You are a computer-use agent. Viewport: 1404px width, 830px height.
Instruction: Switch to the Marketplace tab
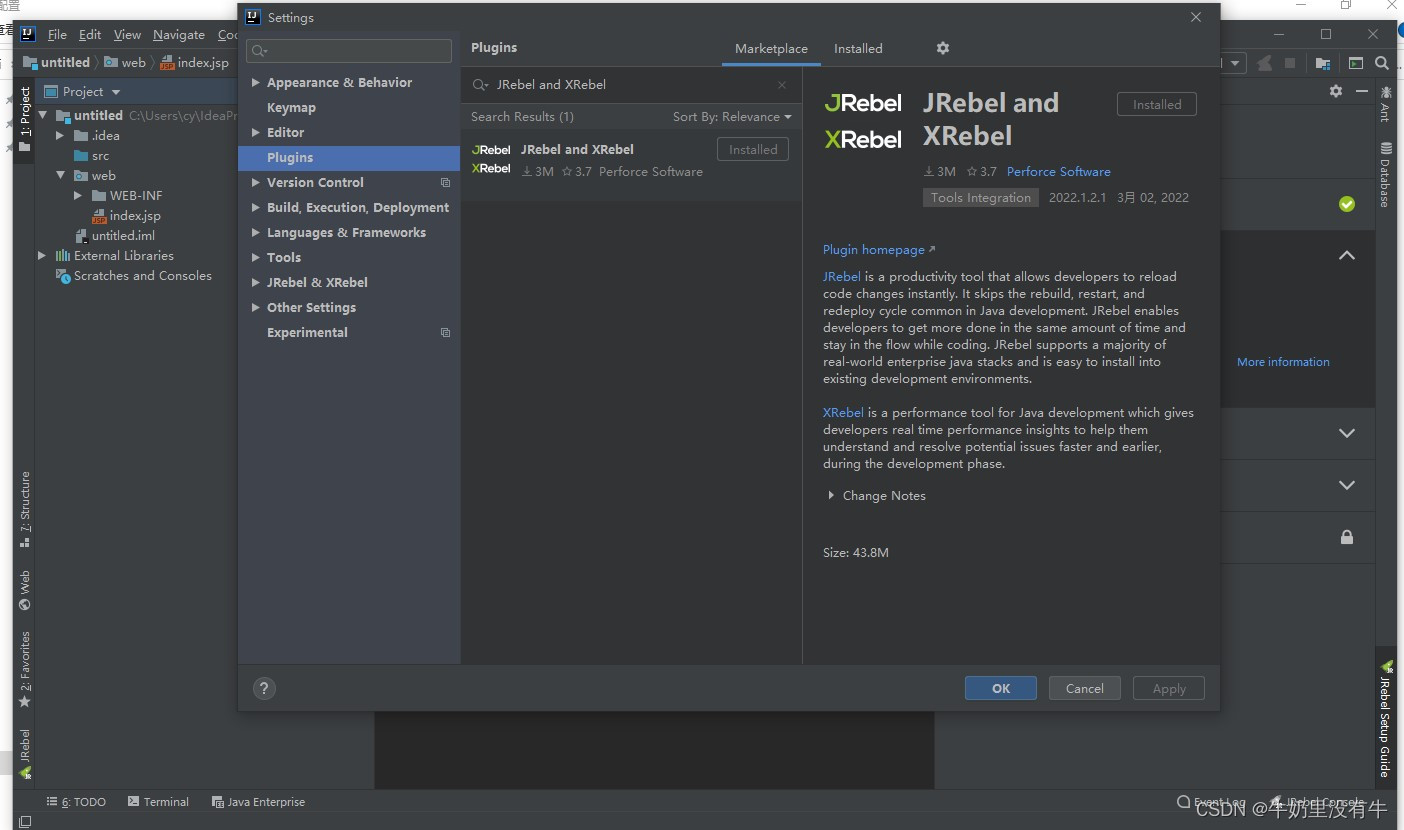(x=771, y=48)
